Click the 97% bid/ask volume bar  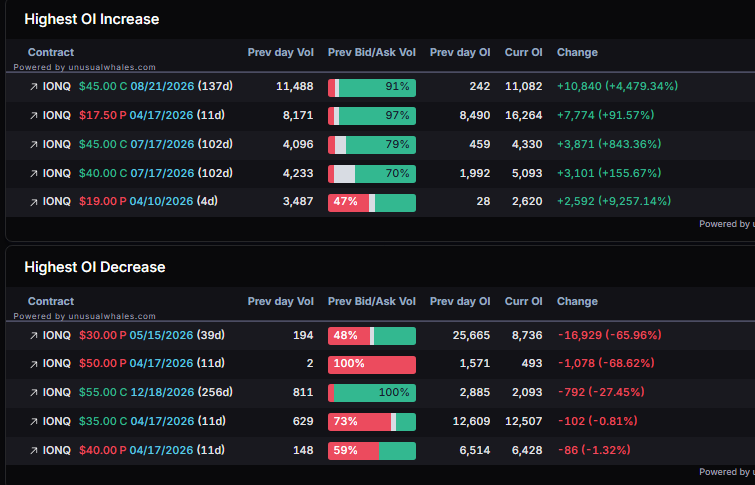coord(372,116)
